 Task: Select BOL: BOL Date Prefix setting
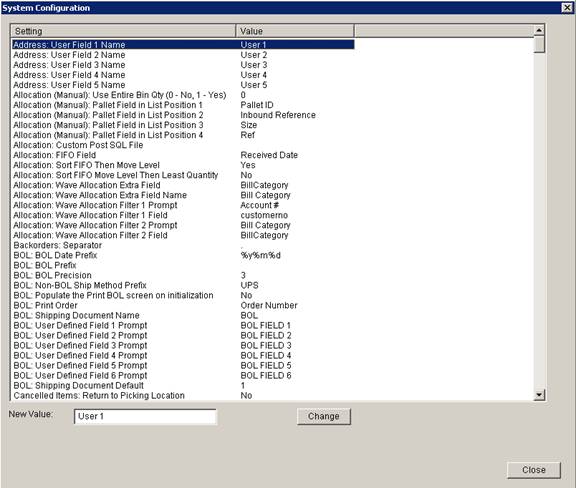[183, 255]
